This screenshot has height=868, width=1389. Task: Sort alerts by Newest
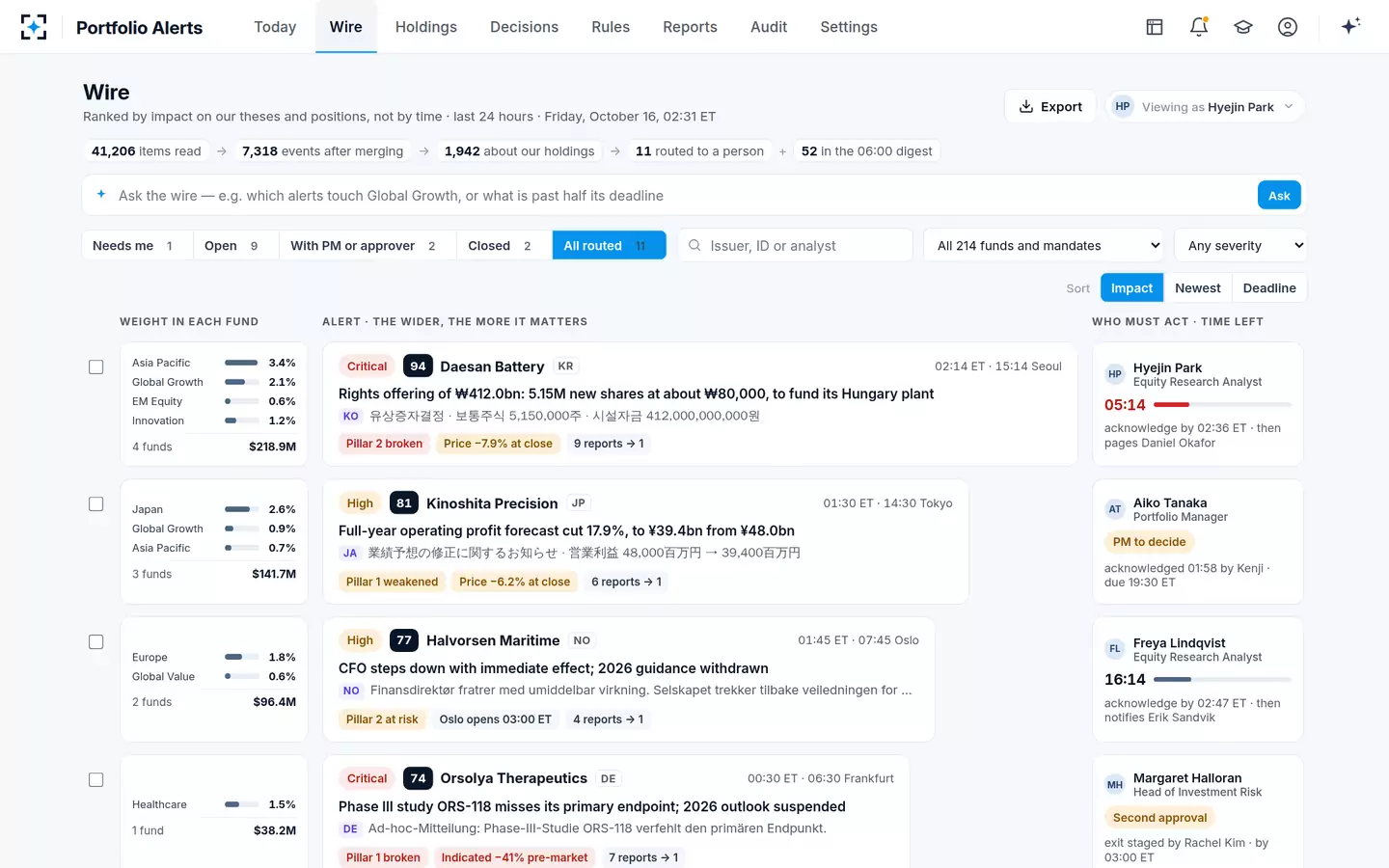tap(1197, 288)
